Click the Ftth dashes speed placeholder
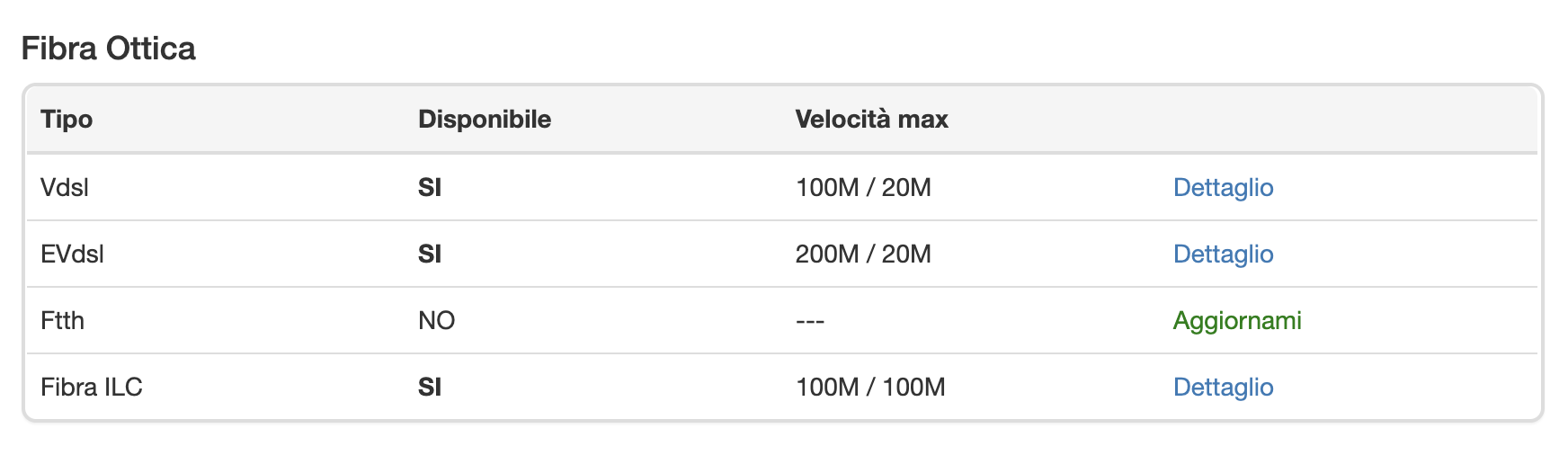 point(810,320)
